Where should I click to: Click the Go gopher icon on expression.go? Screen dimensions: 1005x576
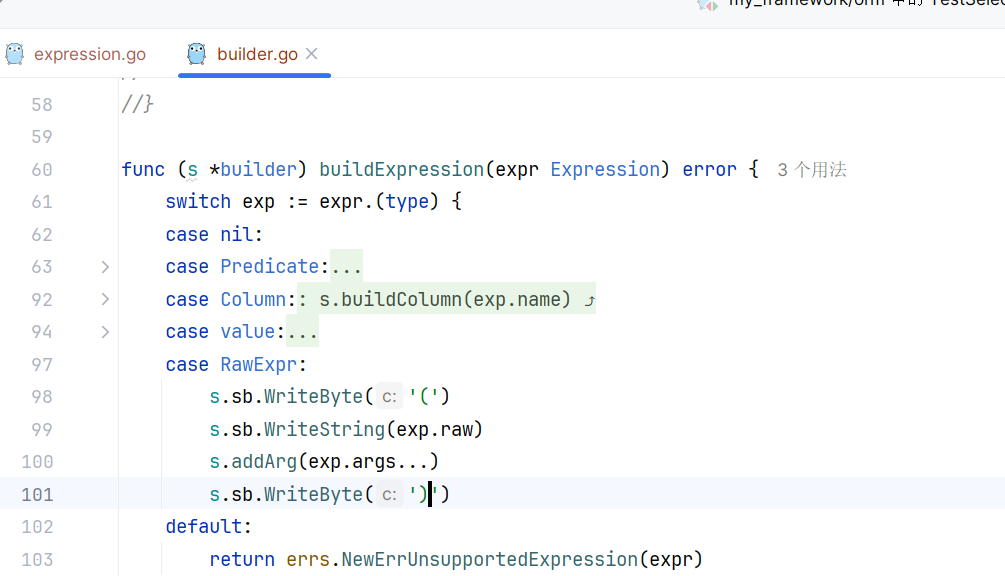coord(15,54)
